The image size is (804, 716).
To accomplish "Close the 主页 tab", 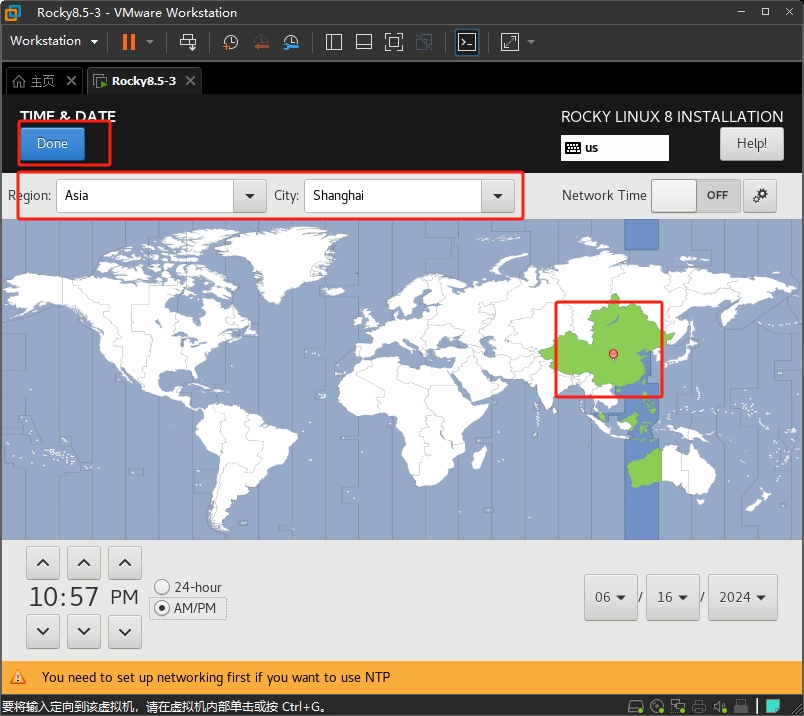I will coord(71,81).
